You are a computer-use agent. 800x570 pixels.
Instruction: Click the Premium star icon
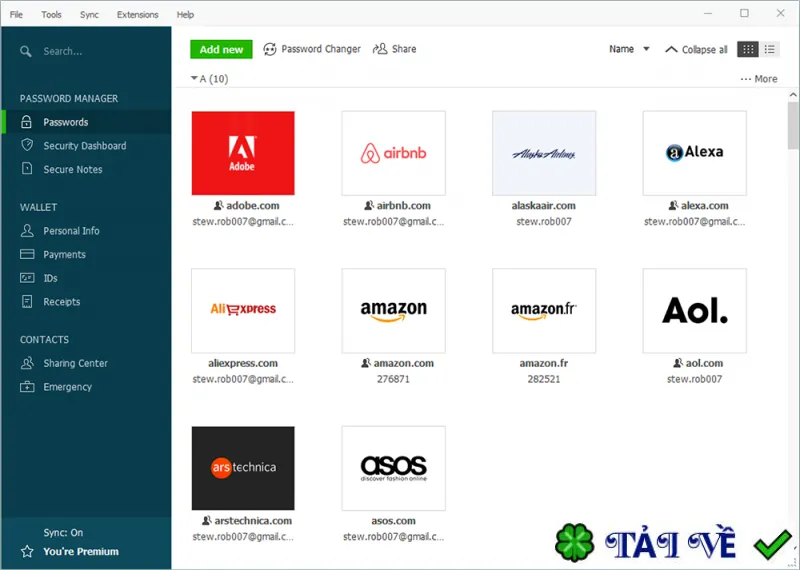click(27, 551)
